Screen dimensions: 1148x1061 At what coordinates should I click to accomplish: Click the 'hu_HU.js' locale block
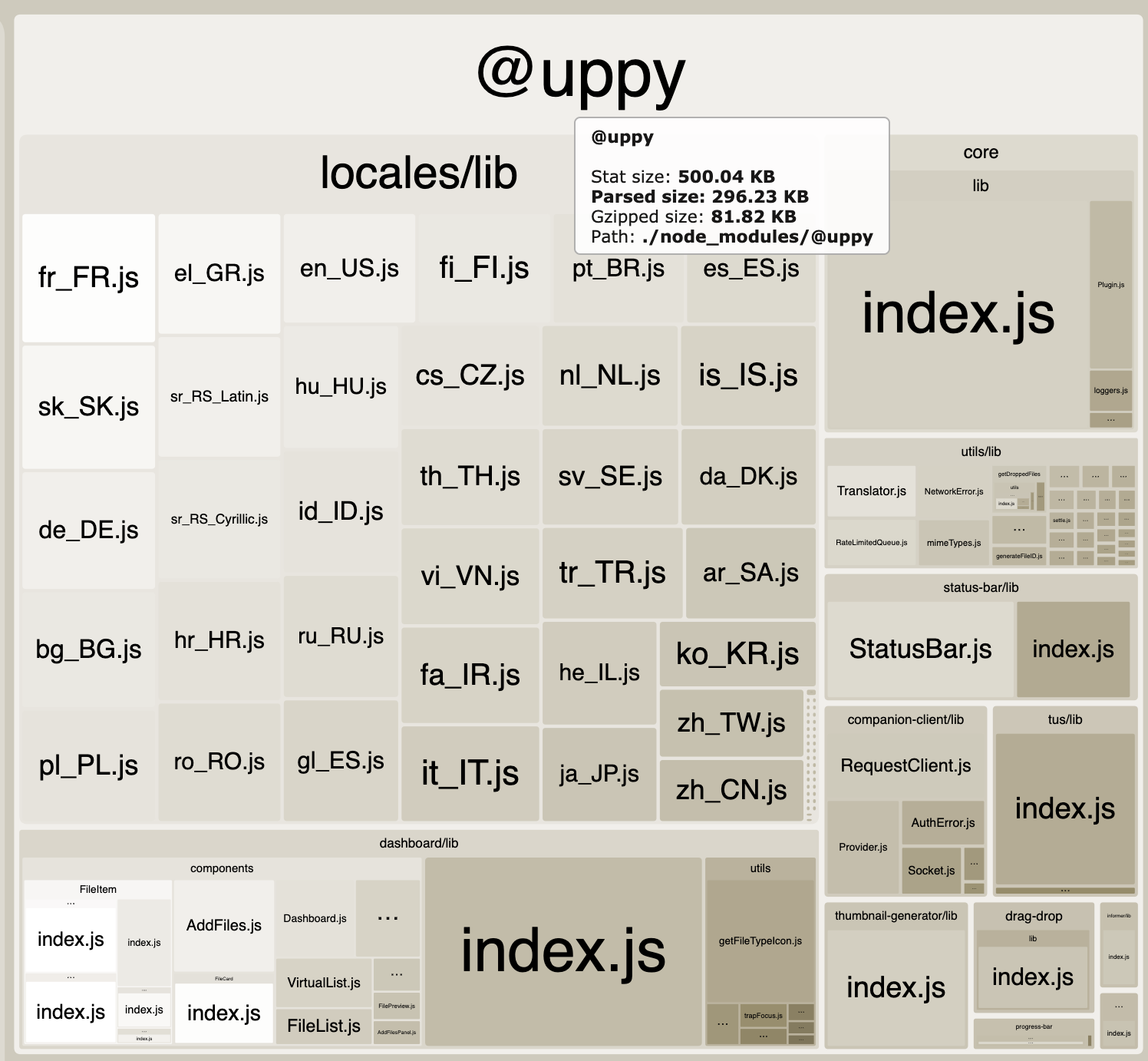click(x=341, y=386)
